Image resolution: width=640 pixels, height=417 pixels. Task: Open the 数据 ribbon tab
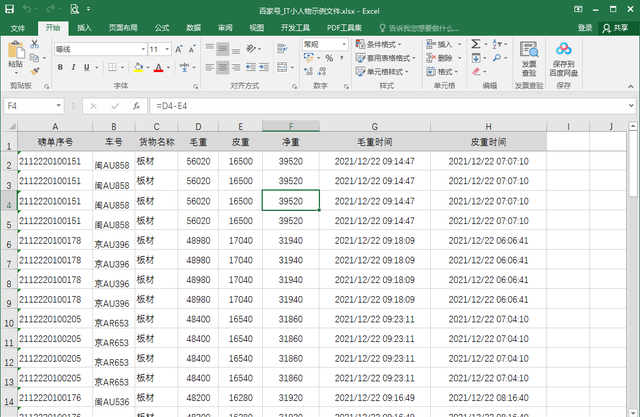click(x=193, y=27)
